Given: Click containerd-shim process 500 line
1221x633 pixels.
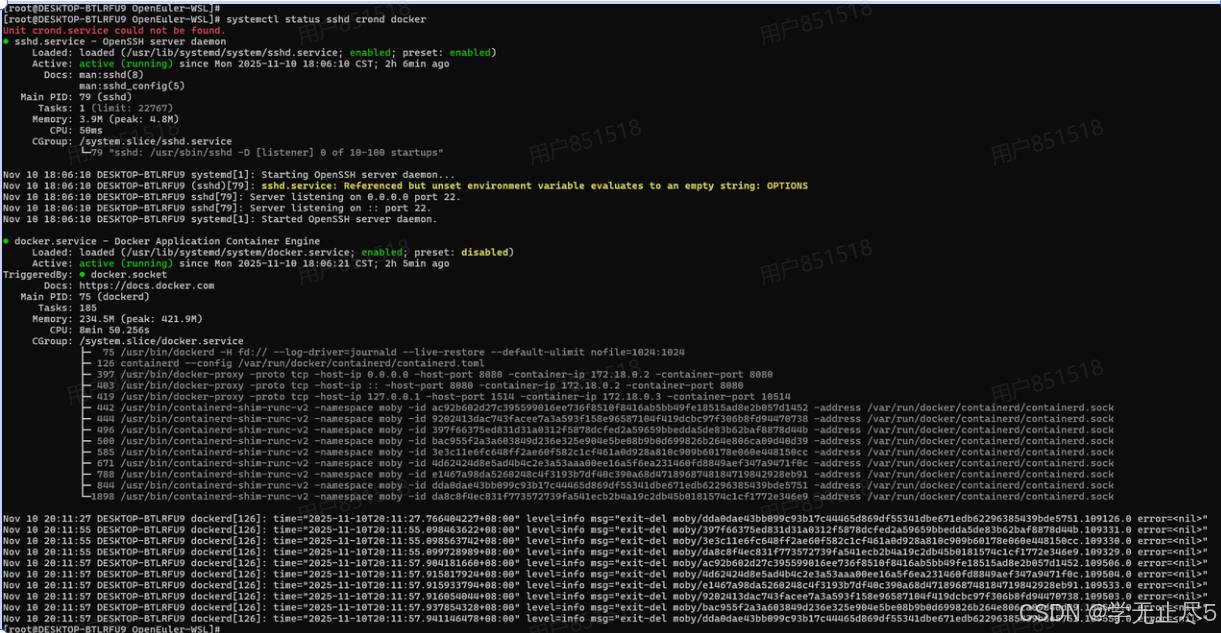Looking at the screenshot, I should [599, 441].
